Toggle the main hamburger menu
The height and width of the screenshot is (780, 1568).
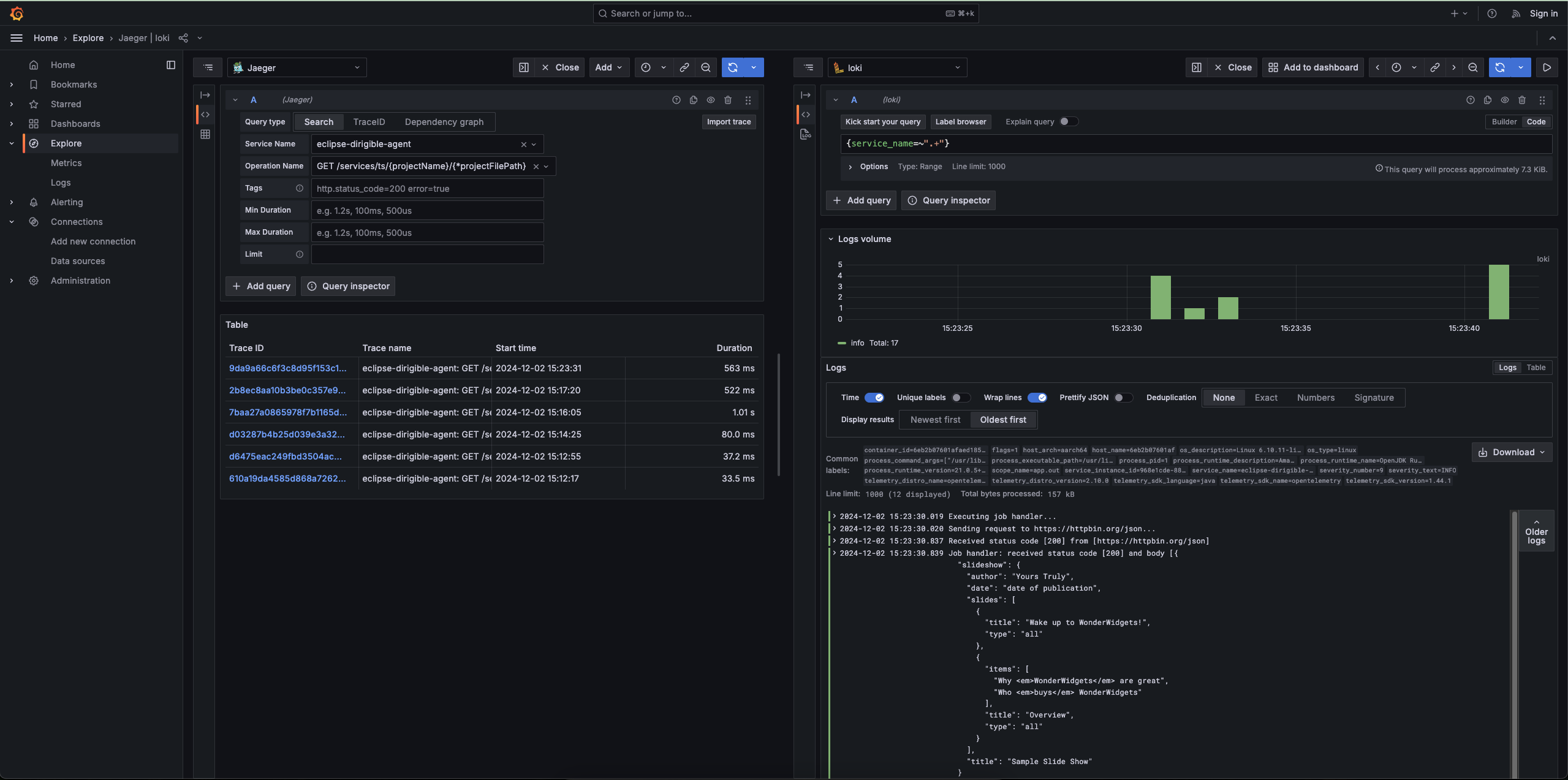[x=17, y=38]
